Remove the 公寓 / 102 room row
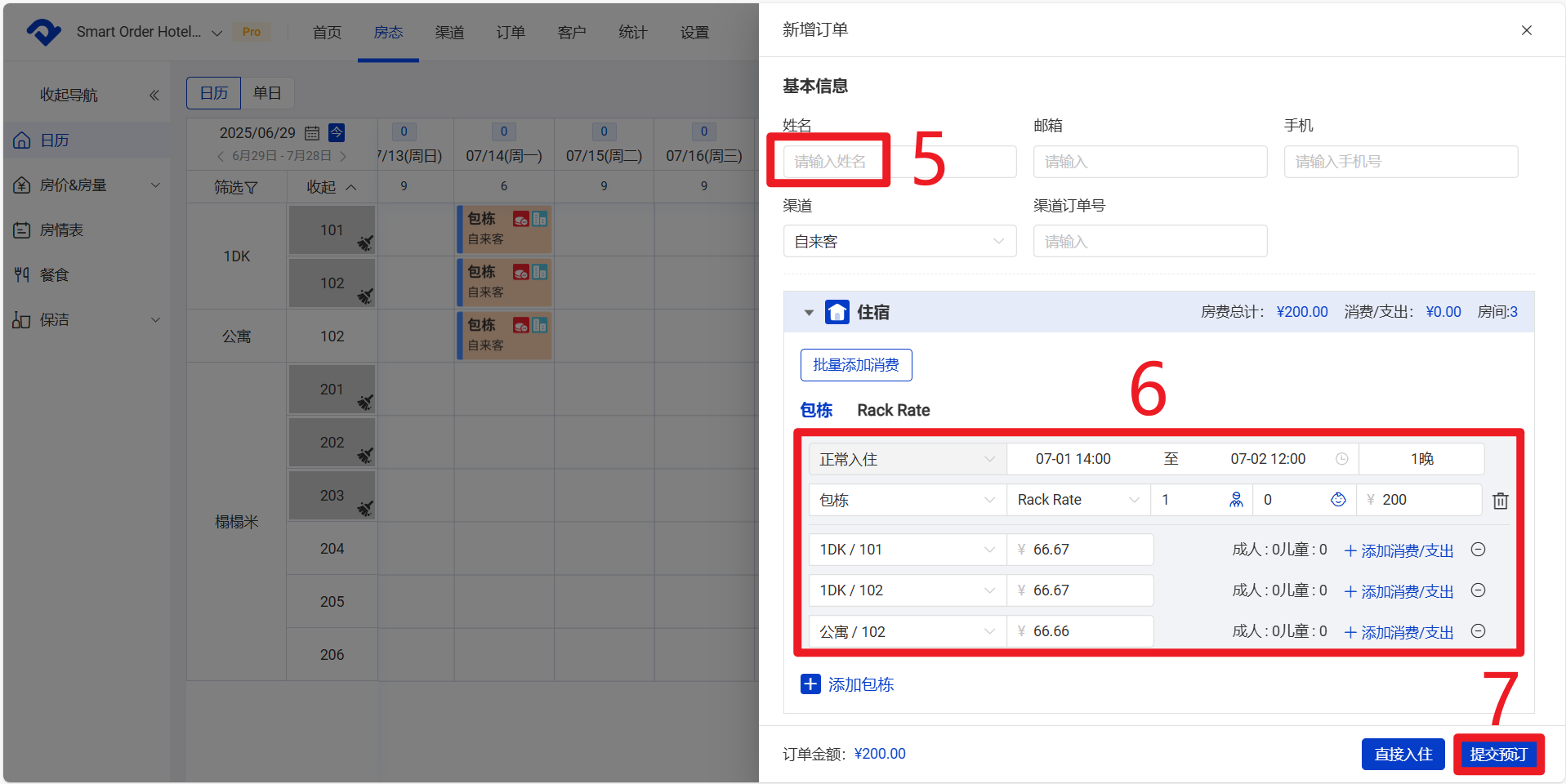The width and height of the screenshot is (1566, 784). 1478,631
